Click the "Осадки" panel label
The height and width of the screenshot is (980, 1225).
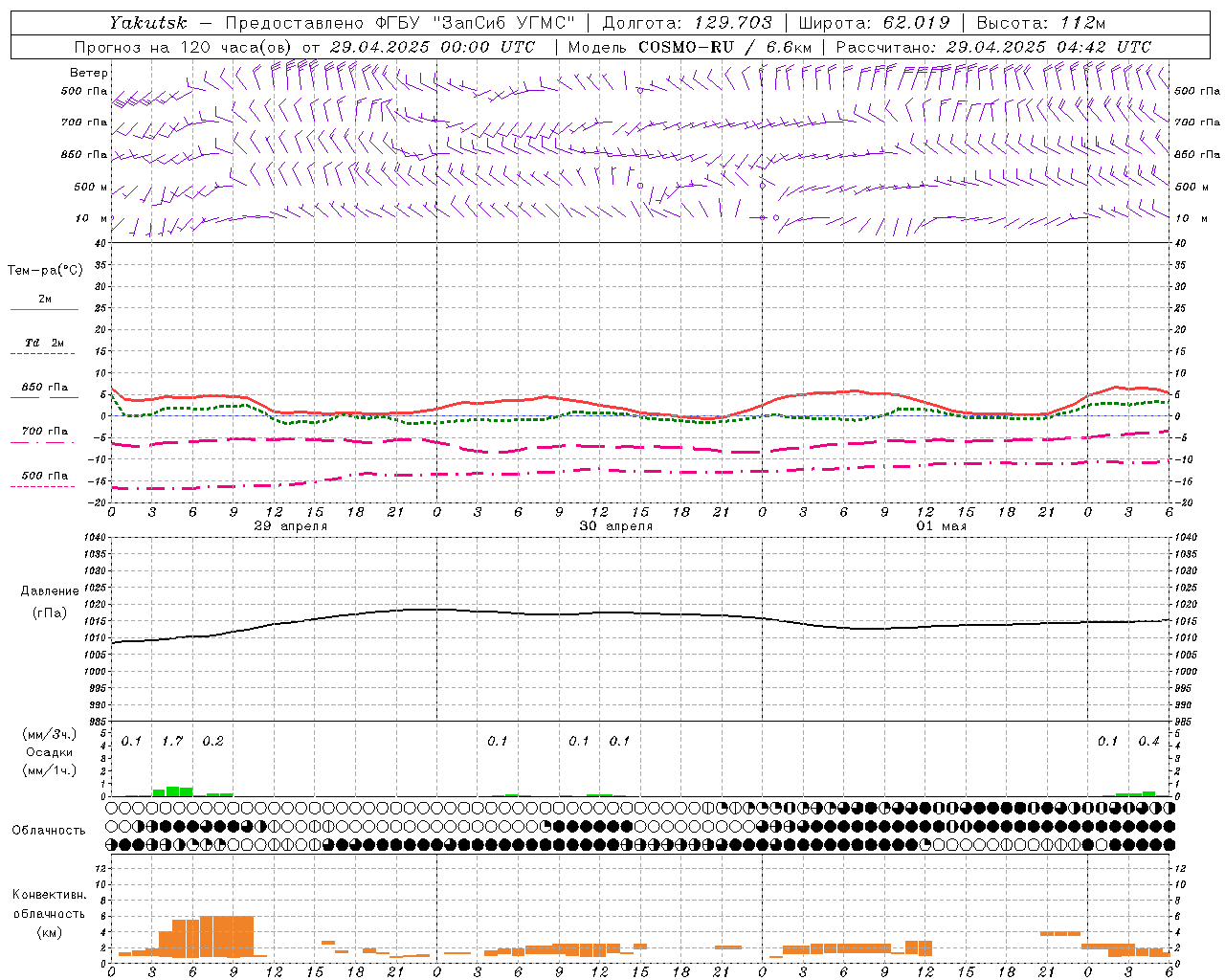(49, 752)
